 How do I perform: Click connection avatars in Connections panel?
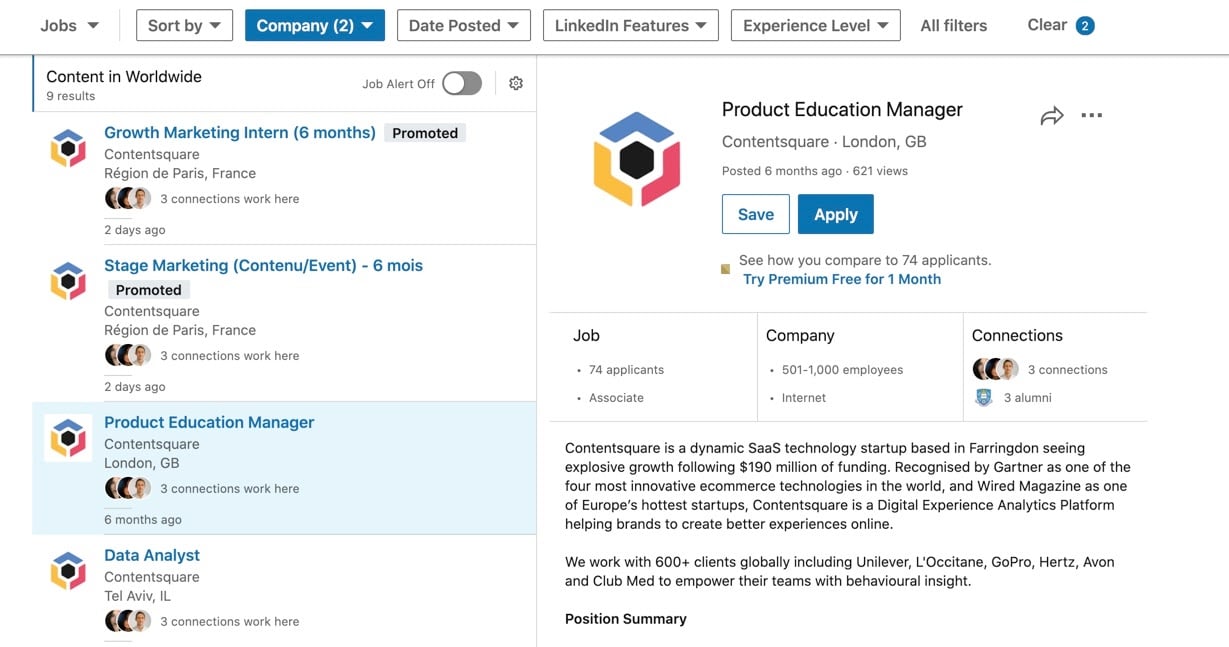pyautogui.click(x=995, y=369)
